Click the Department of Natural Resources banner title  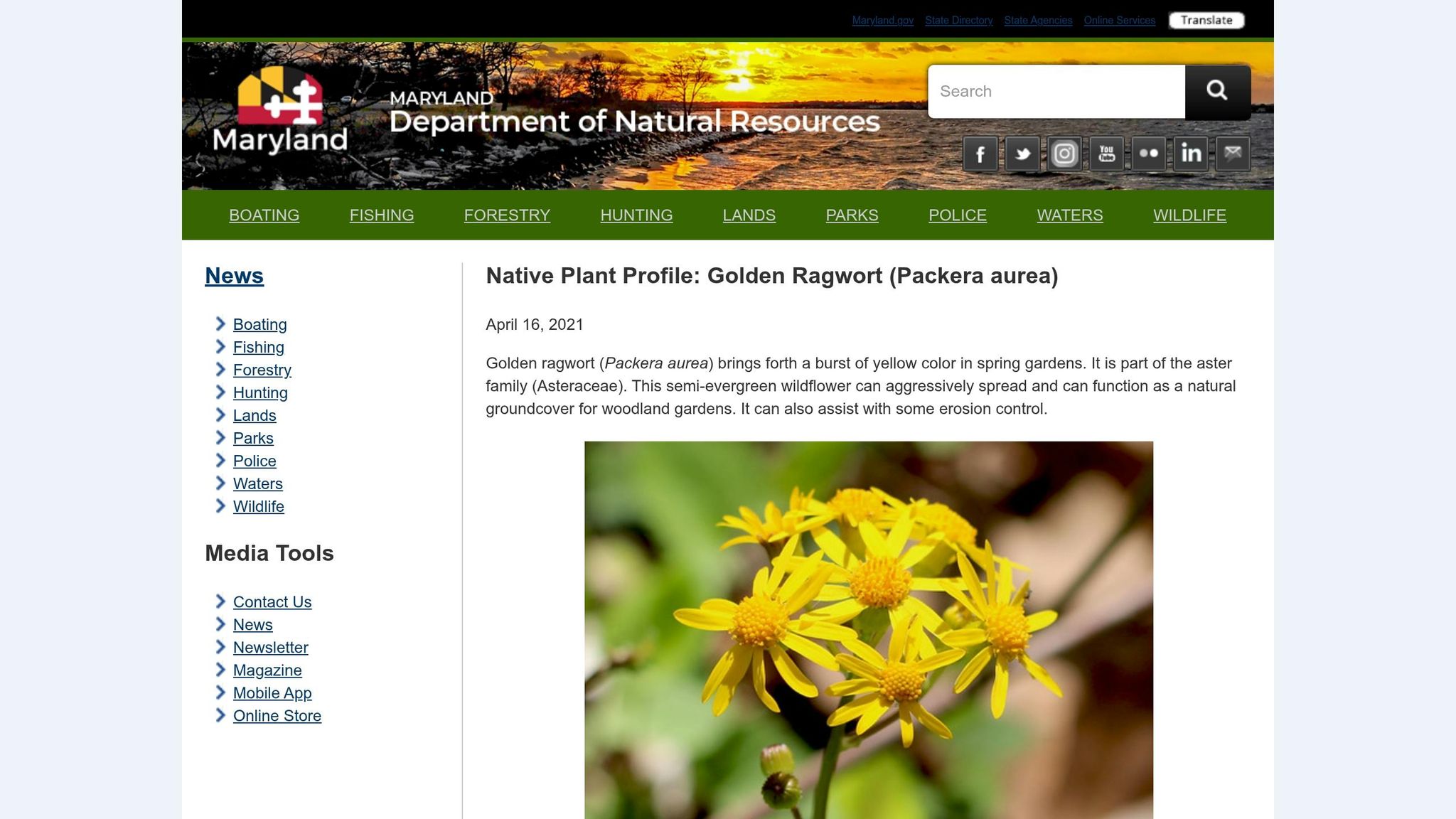click(x=634, y=112)
